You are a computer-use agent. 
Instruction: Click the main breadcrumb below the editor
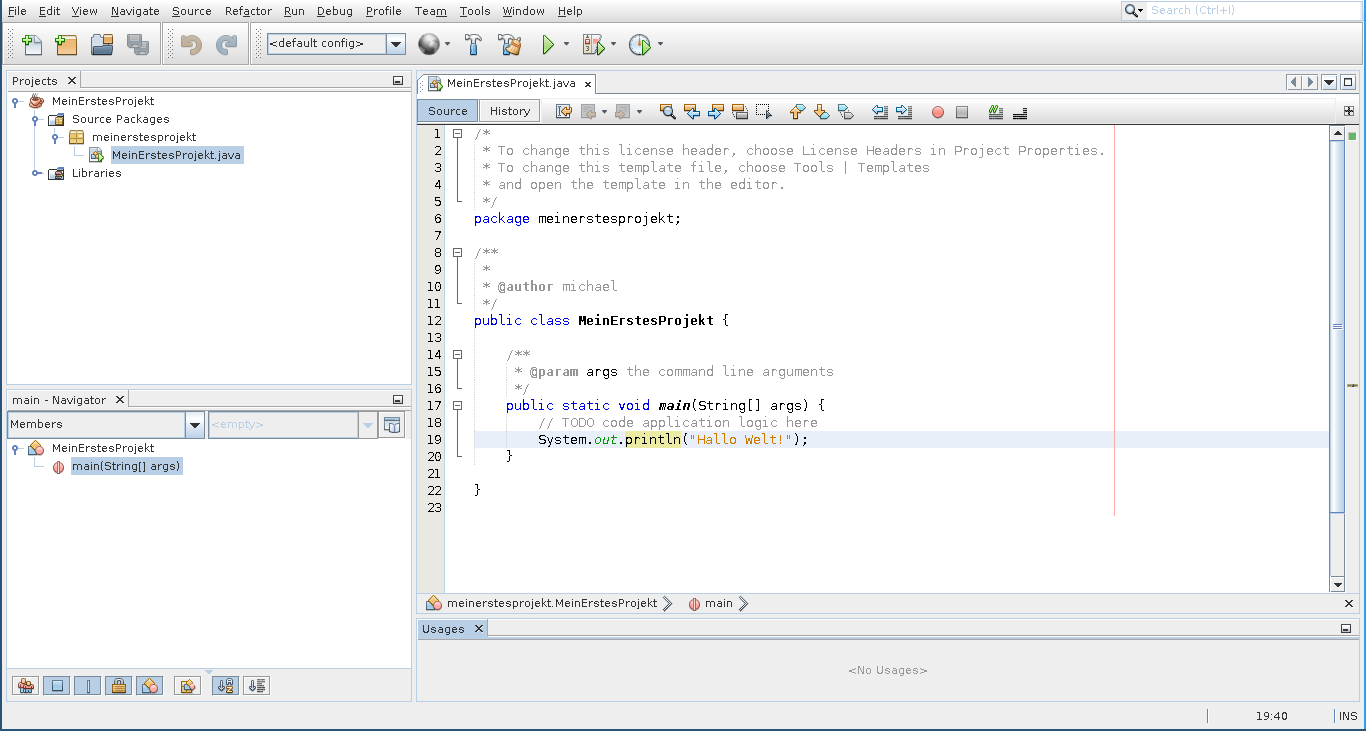(718, 603)
